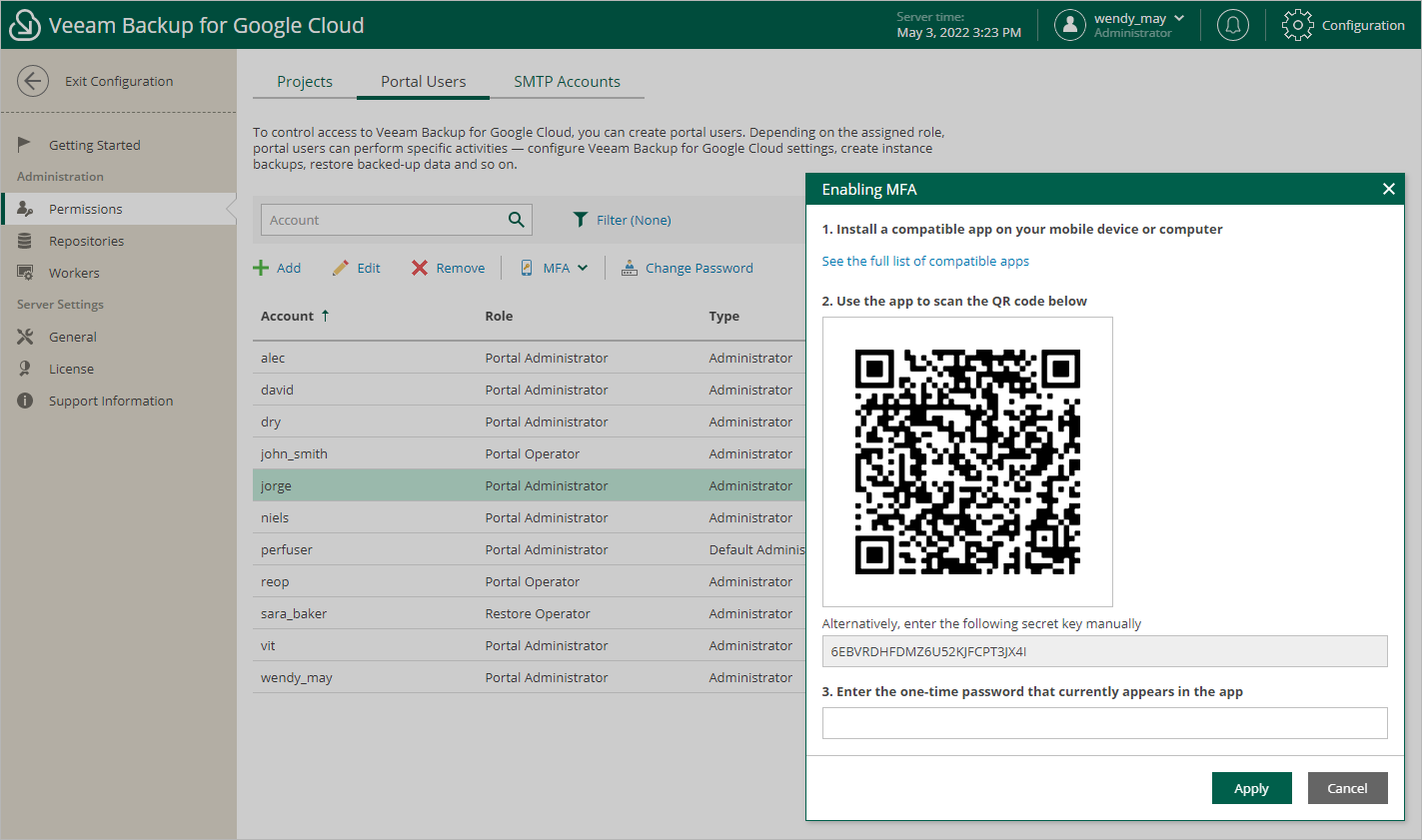This screenshot has width=1422, height=840.
Task: Select the vit account row
Action: click(x=529, y=645)
